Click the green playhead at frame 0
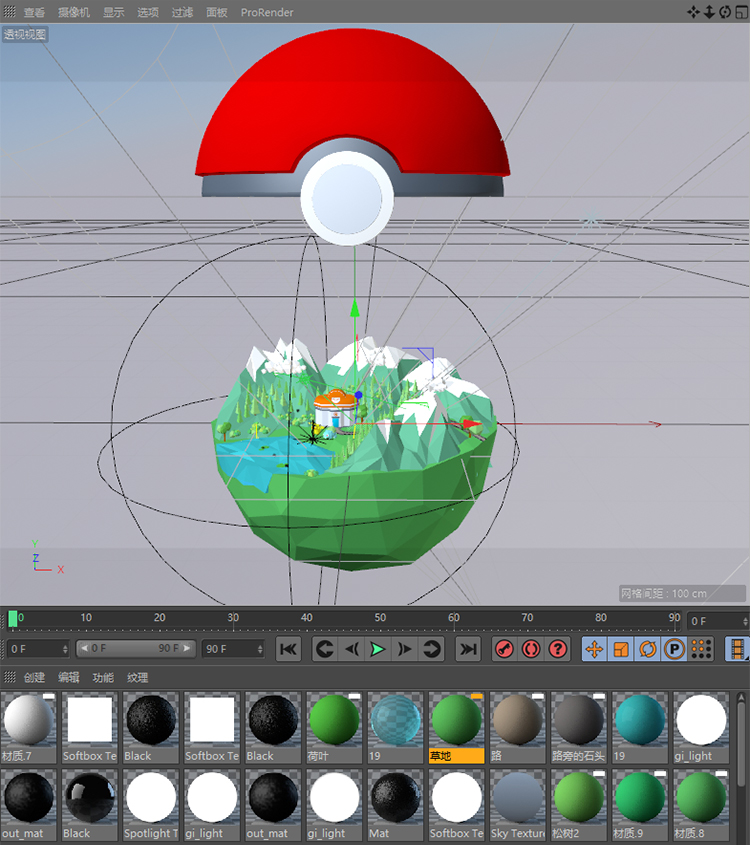750x845 pixels. coord(12,619)
